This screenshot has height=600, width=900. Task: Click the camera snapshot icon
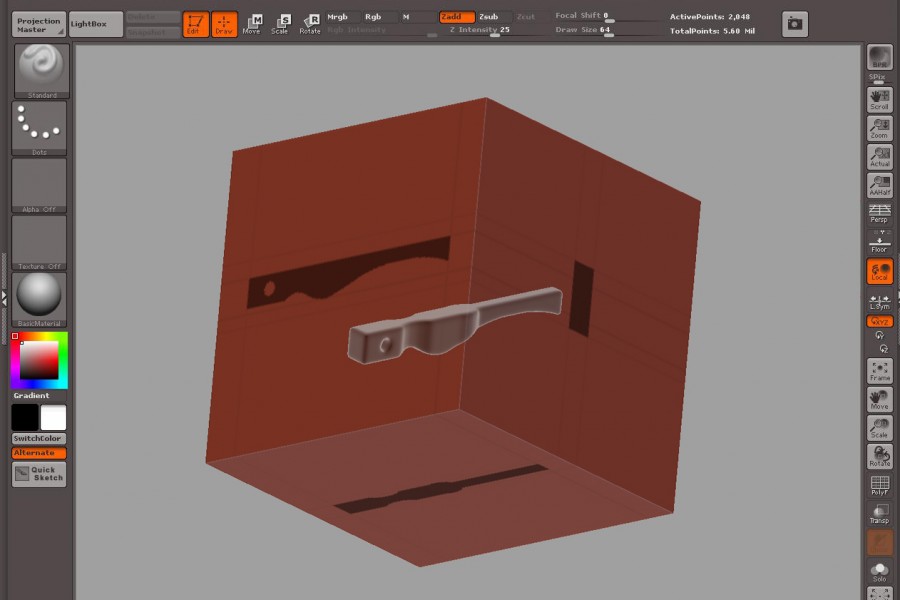pos(794,23)
